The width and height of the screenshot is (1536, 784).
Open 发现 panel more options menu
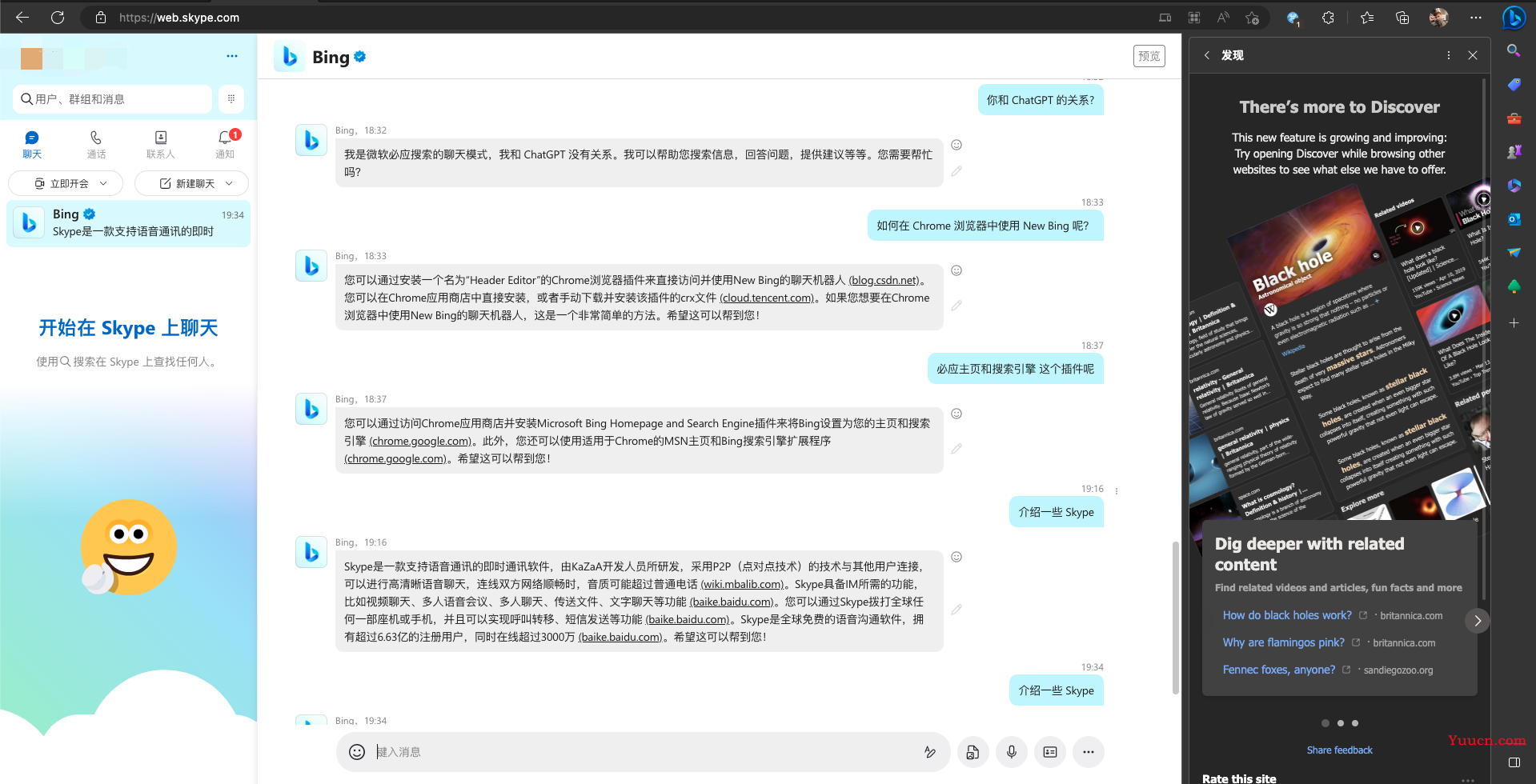pyautogui.click(x=1449, y=55)
